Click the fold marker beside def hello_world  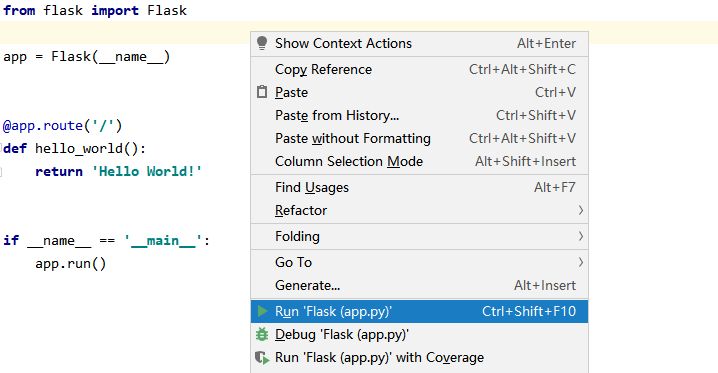[1, 148]
